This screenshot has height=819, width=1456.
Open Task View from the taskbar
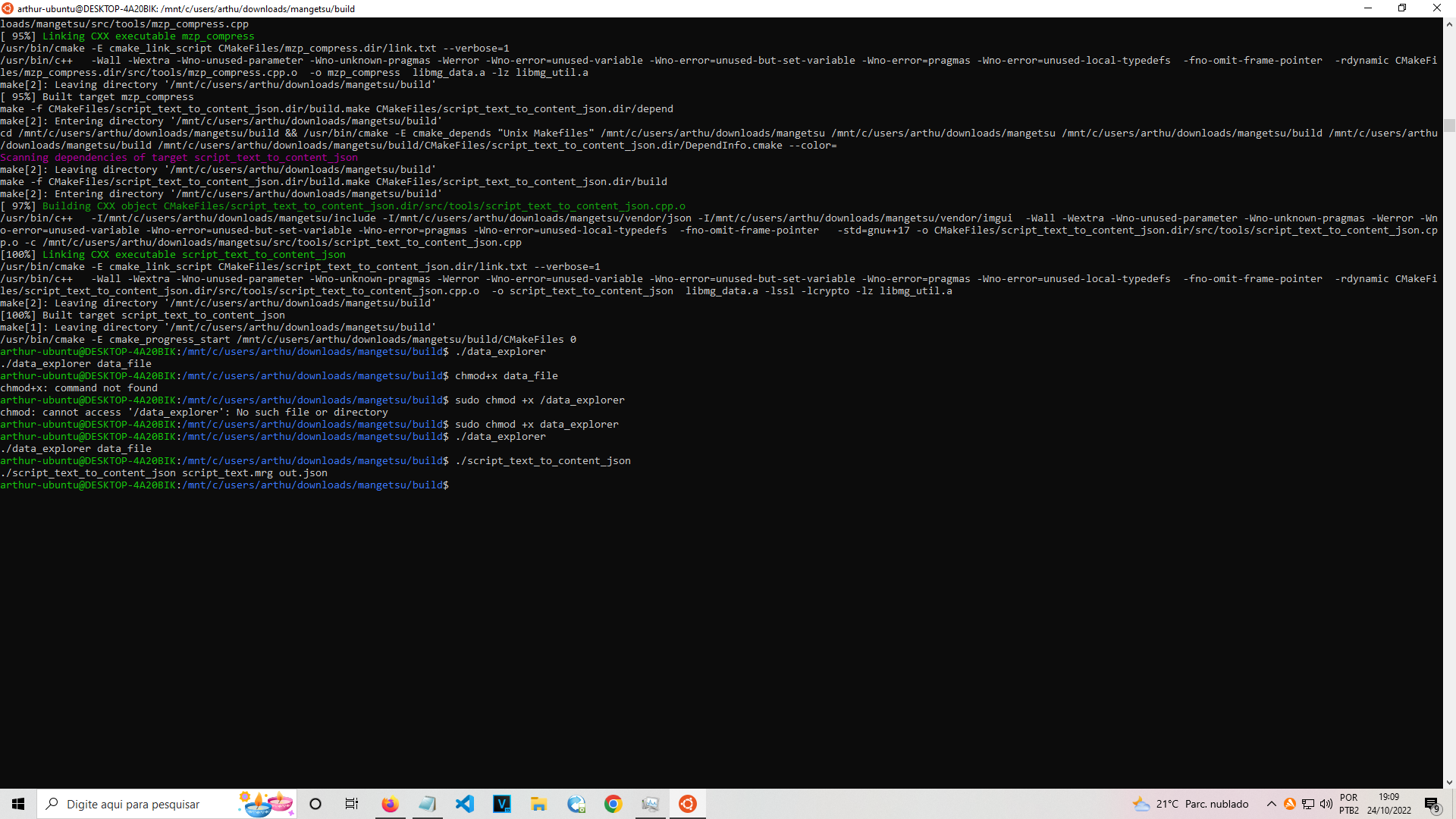pyautogui.click(x=352, y=804)
